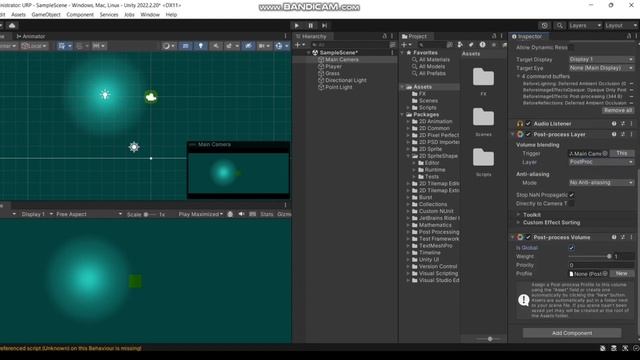The width and height of the screenshot is (640, 360).
Task: Open Play Maximized dropdown
Action: coord(201,214)
